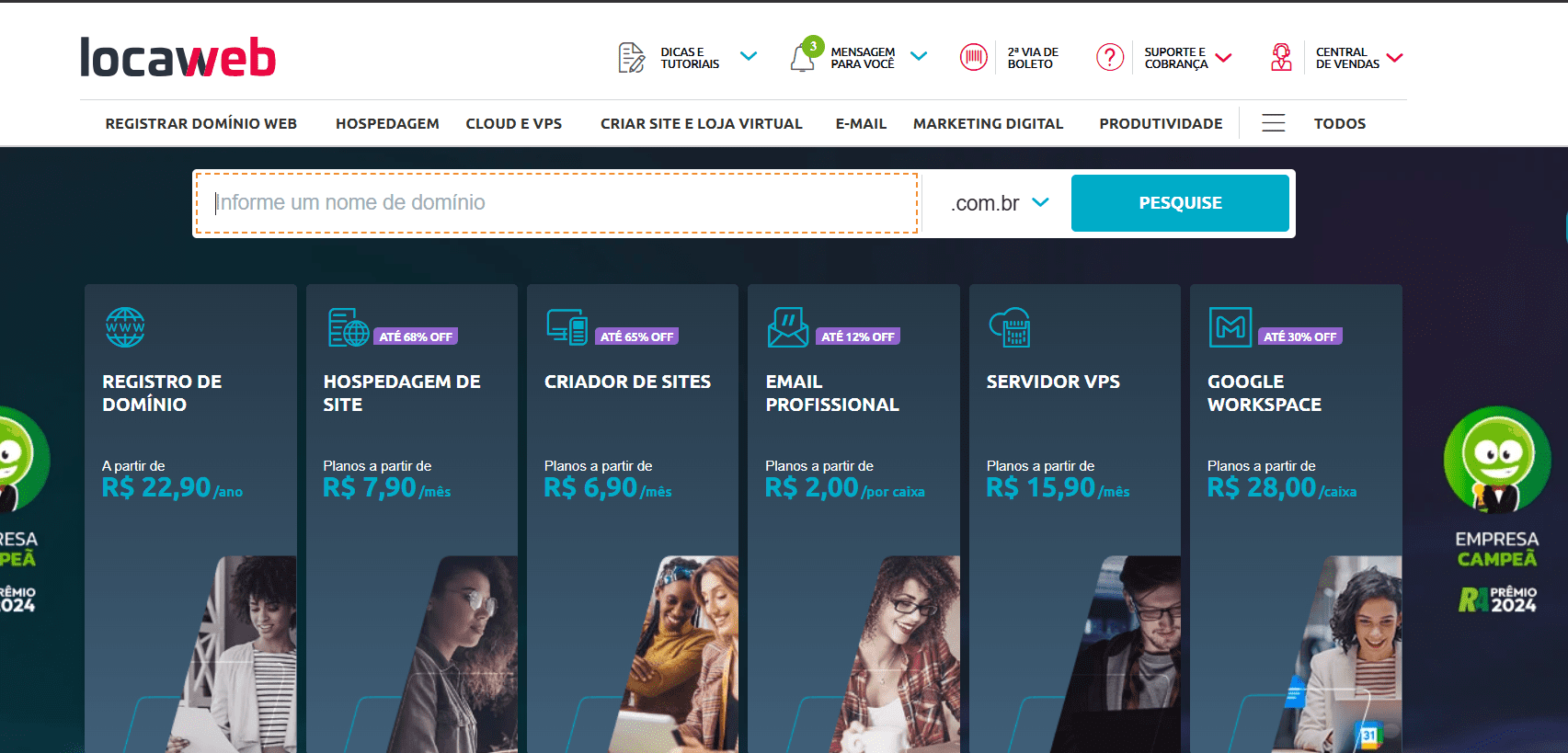
Task: Open the Criador de Sites card title
Action: click(x=627, y=382)
